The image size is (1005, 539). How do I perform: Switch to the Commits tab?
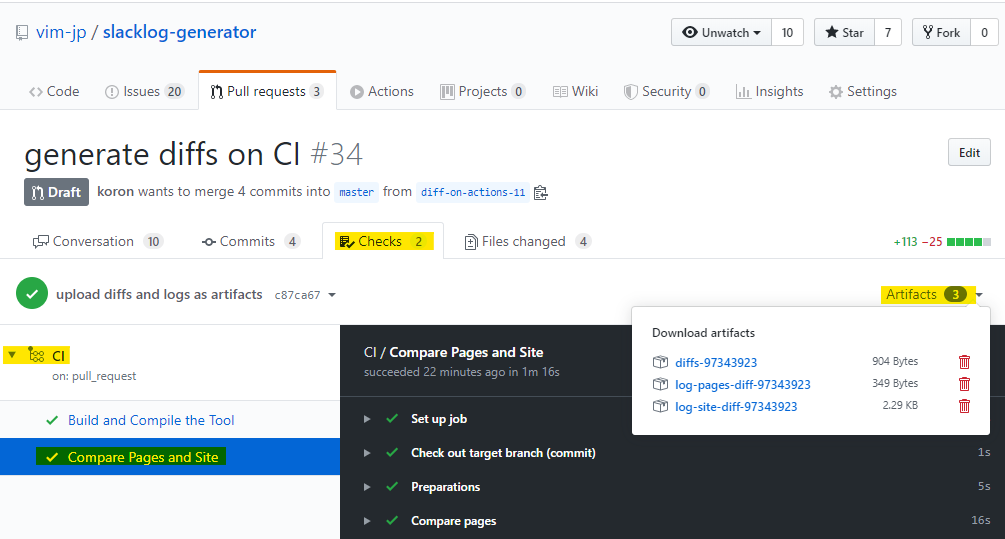click(251, 242)
